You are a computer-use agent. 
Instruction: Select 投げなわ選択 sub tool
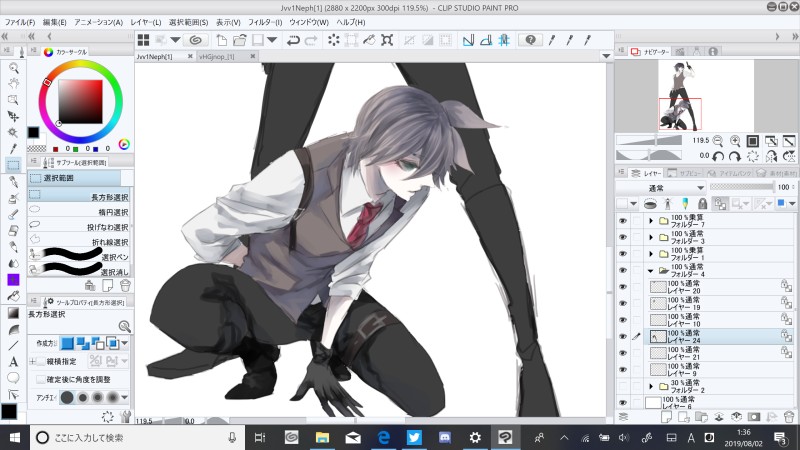(x=79, y=226)
